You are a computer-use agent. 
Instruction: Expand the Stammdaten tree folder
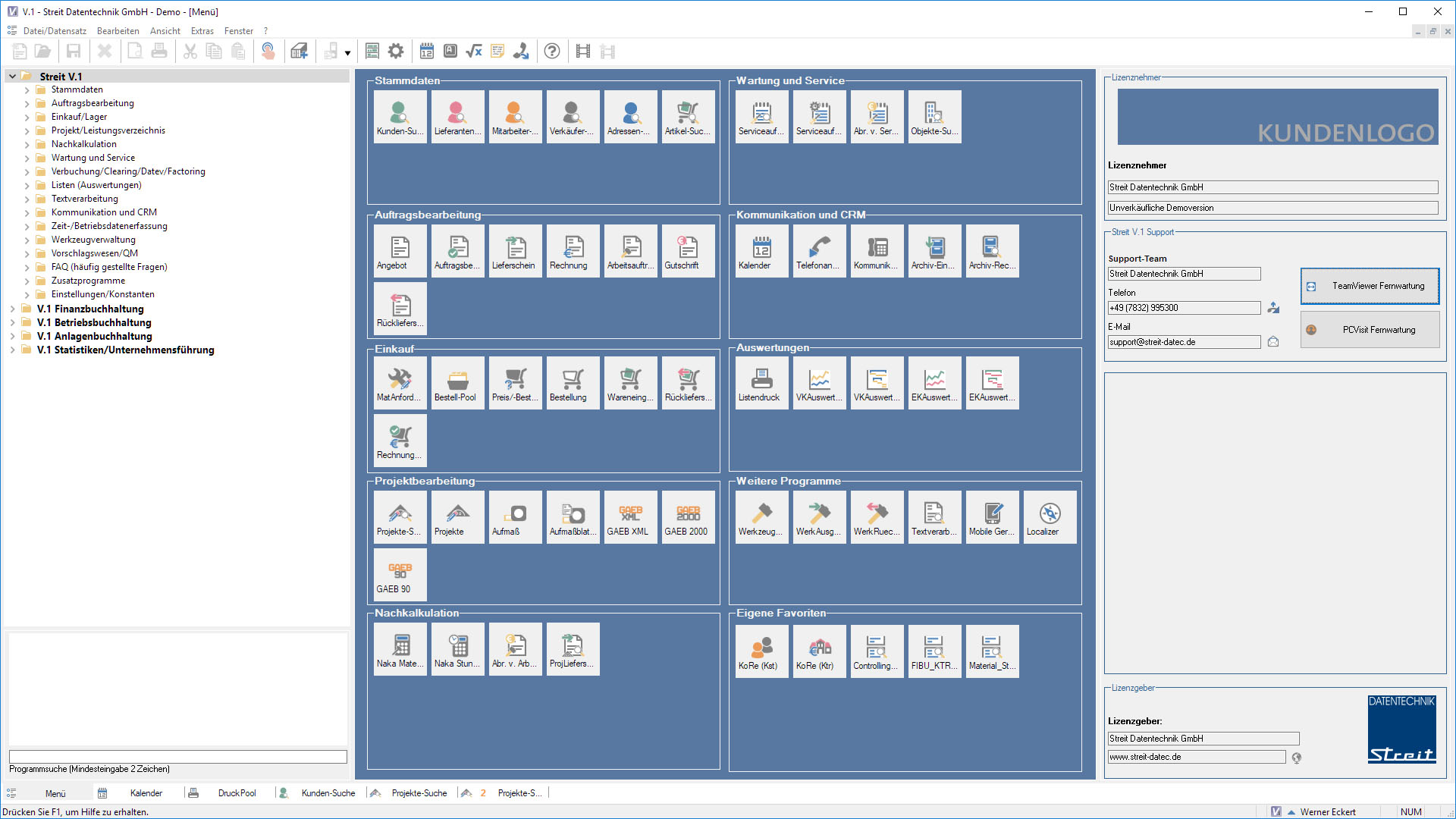click(27, 89)
